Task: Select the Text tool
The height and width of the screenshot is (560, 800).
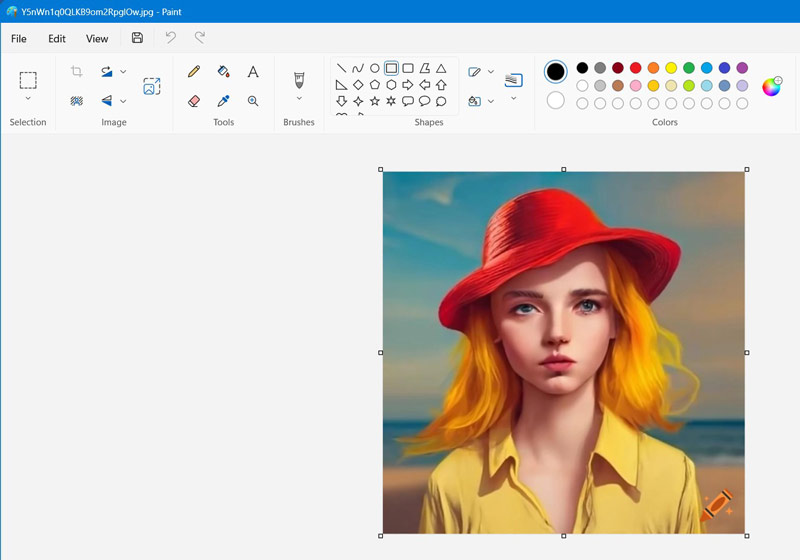Action: (253, 71)
